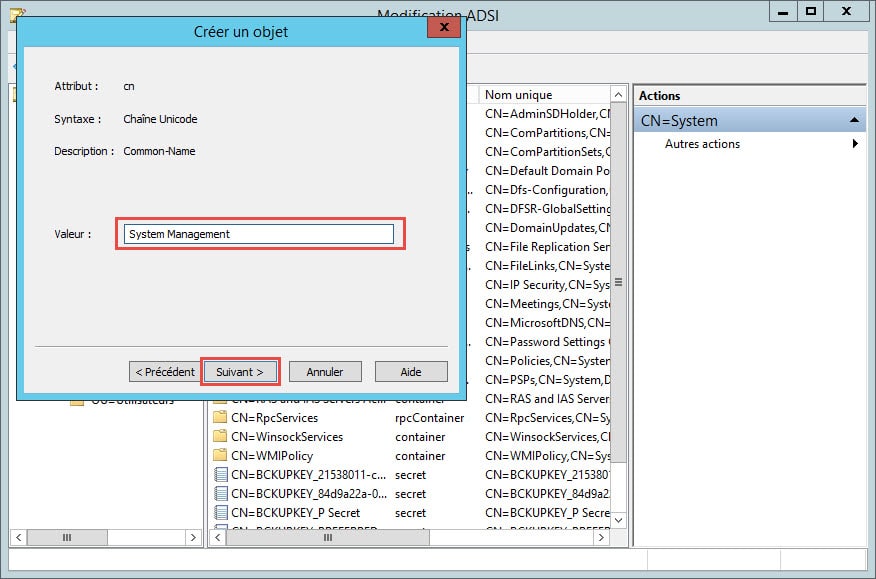Viewport: 876px width, 579px height.
Task: Close the Créer un objet dialog
Action: 444,27
